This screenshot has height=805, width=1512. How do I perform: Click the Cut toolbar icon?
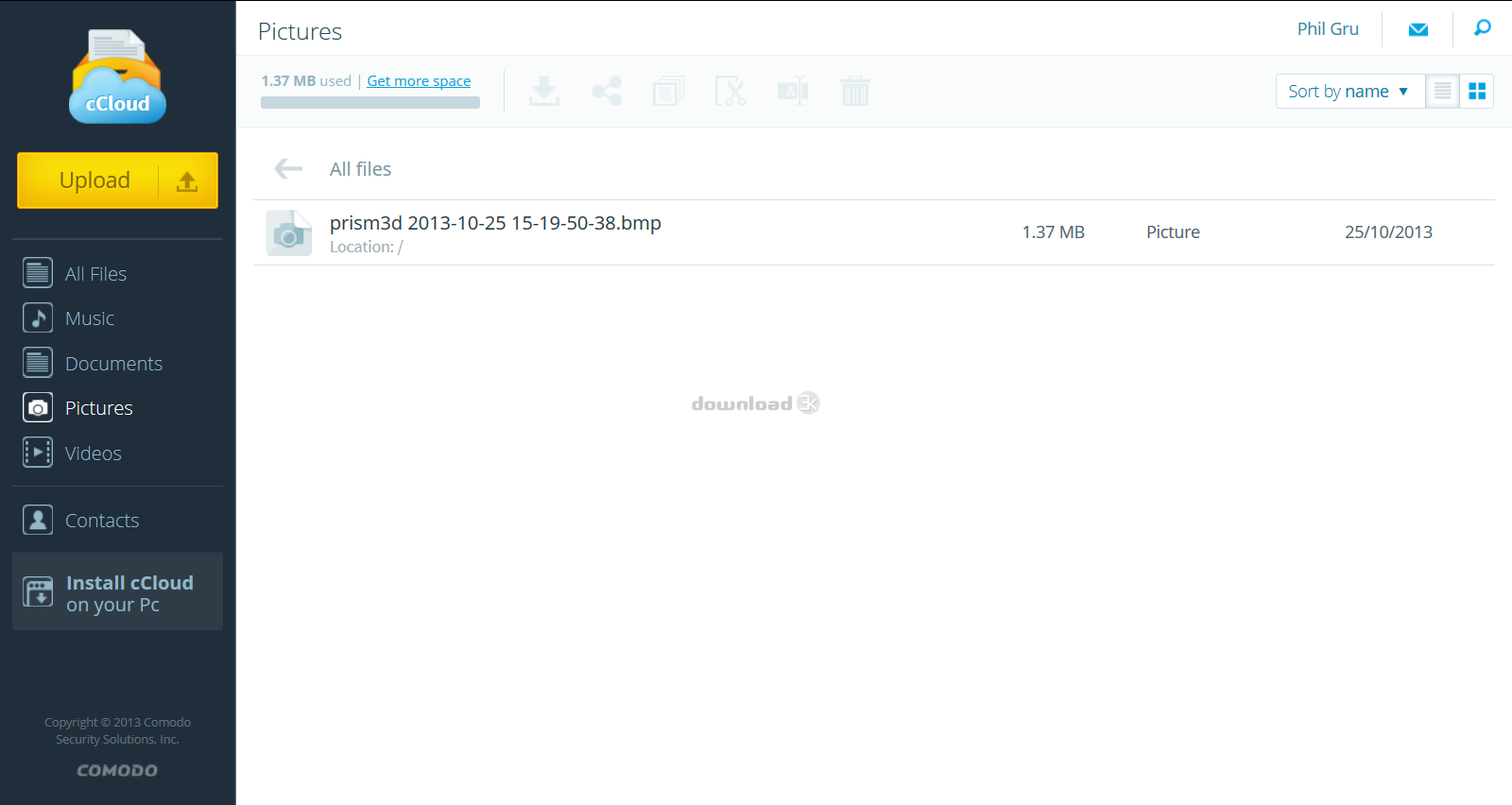tap(730, 91)
